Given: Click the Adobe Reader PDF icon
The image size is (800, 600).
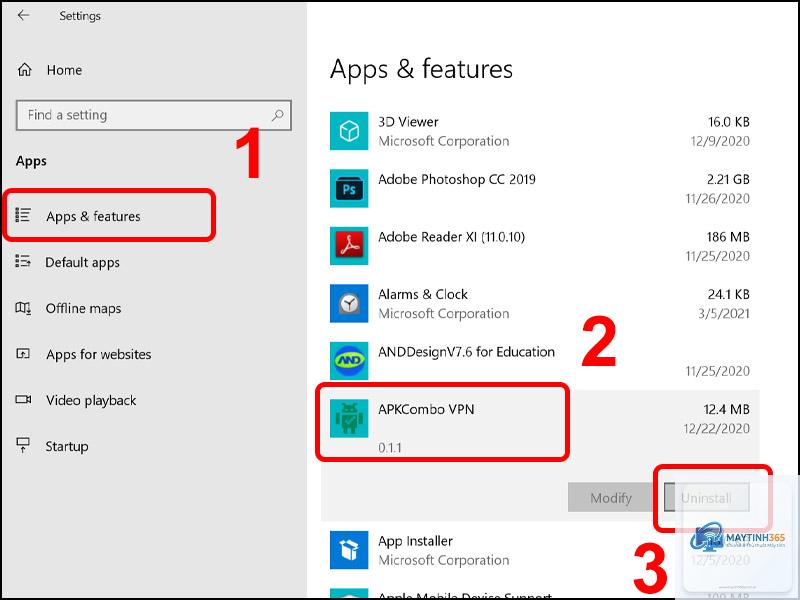Looking at the screenshot, I should (349, 246).
